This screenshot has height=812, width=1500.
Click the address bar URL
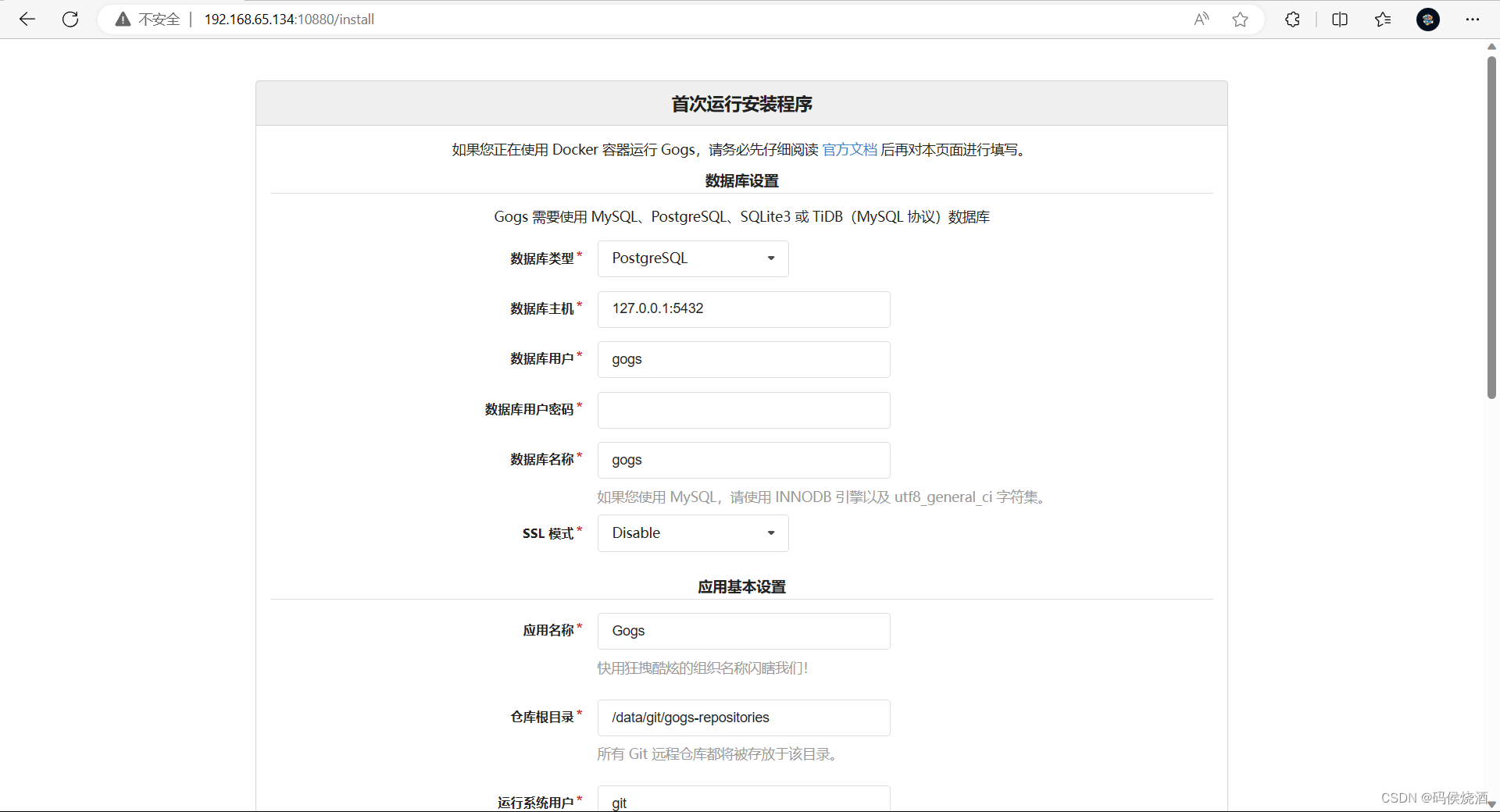[289, 20]
